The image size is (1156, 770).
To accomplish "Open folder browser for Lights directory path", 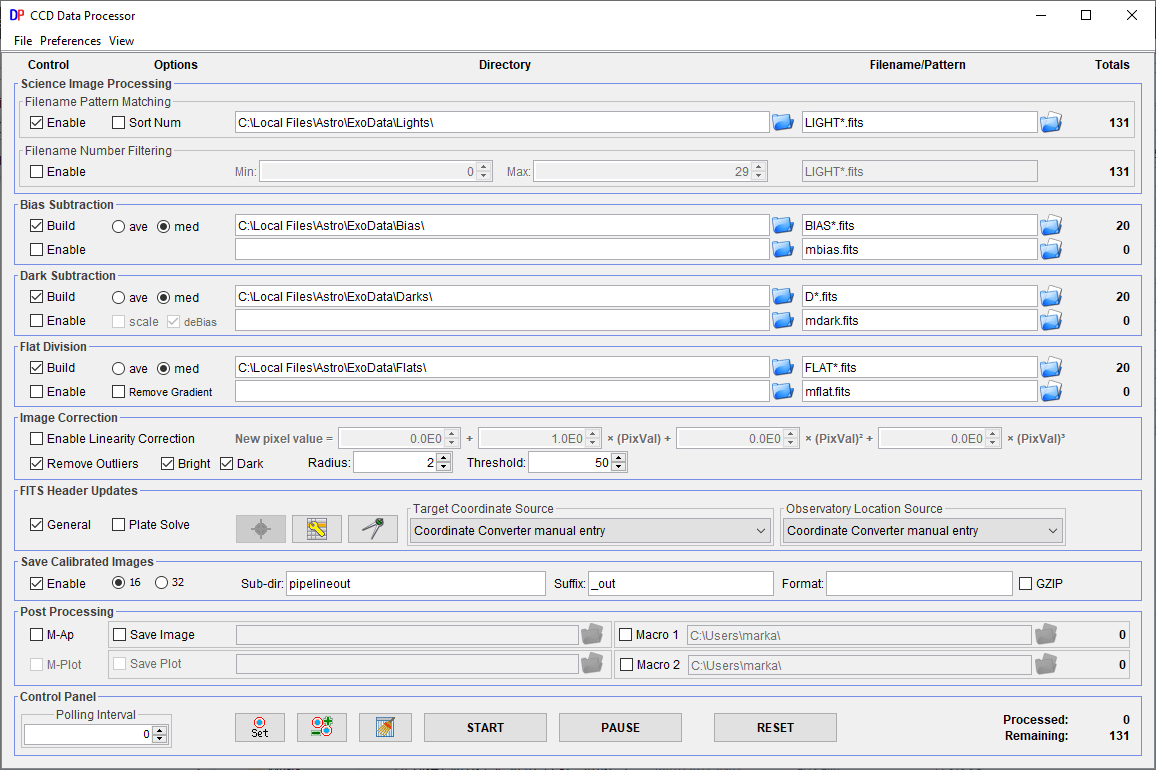I will click(x=782, y=122).
